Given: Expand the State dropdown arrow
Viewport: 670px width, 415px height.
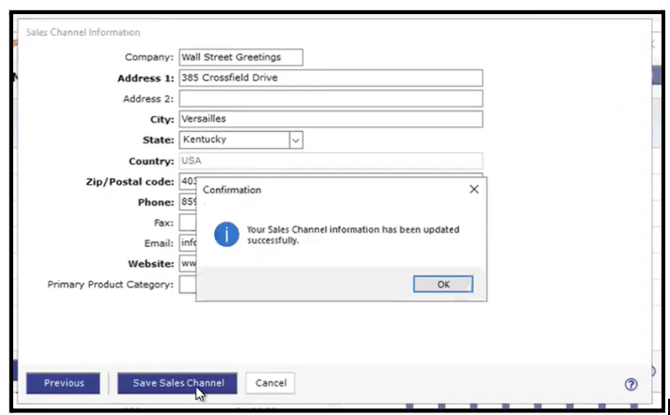Looking at the screenshot, I should (295, 140).
